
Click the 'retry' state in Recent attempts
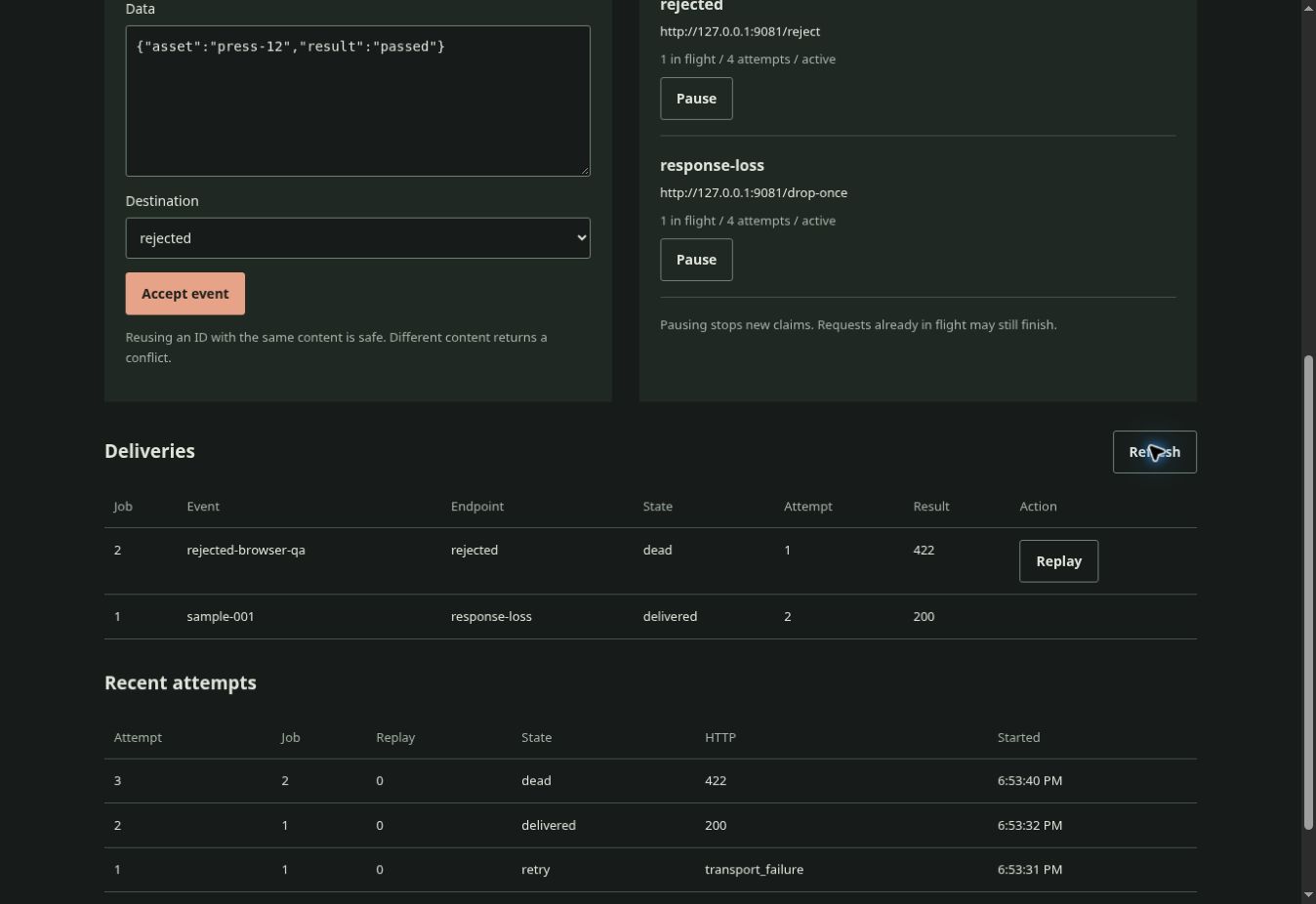536,869
